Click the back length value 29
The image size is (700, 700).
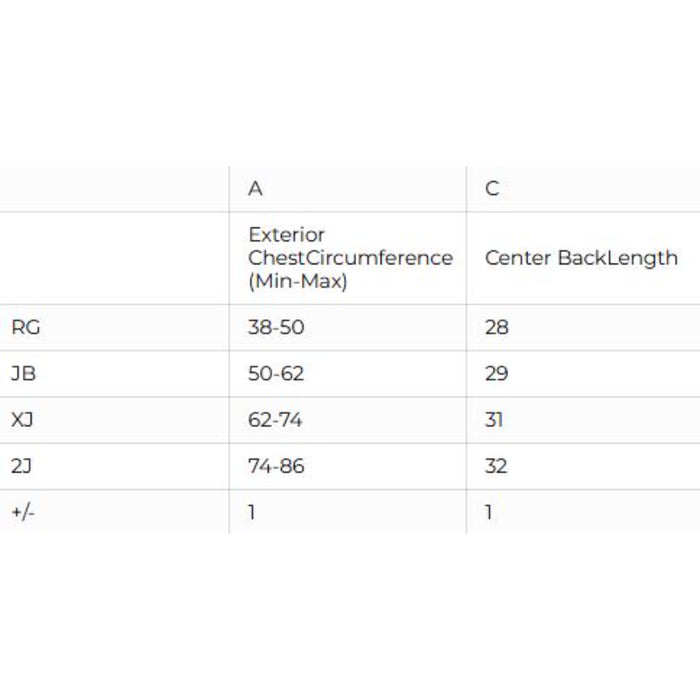click(x=497, y=374)
